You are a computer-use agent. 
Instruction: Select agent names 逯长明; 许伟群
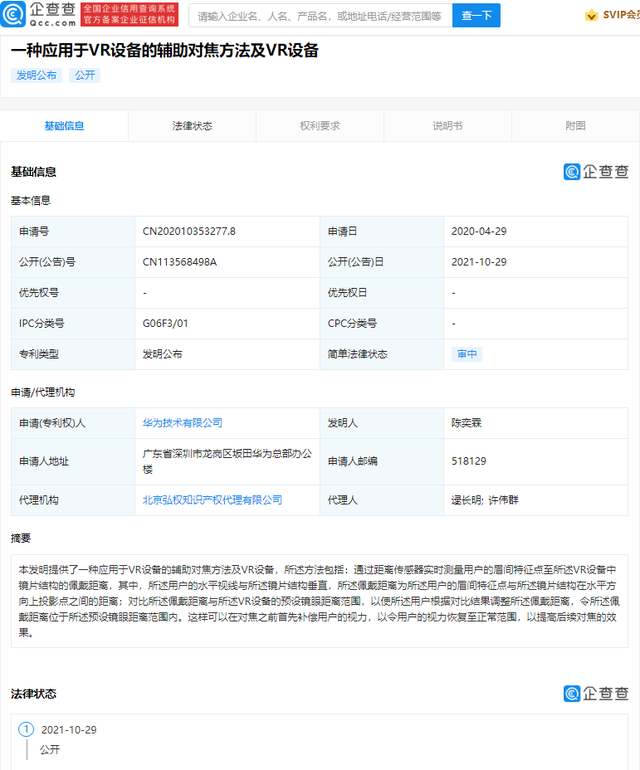(485, 500)
